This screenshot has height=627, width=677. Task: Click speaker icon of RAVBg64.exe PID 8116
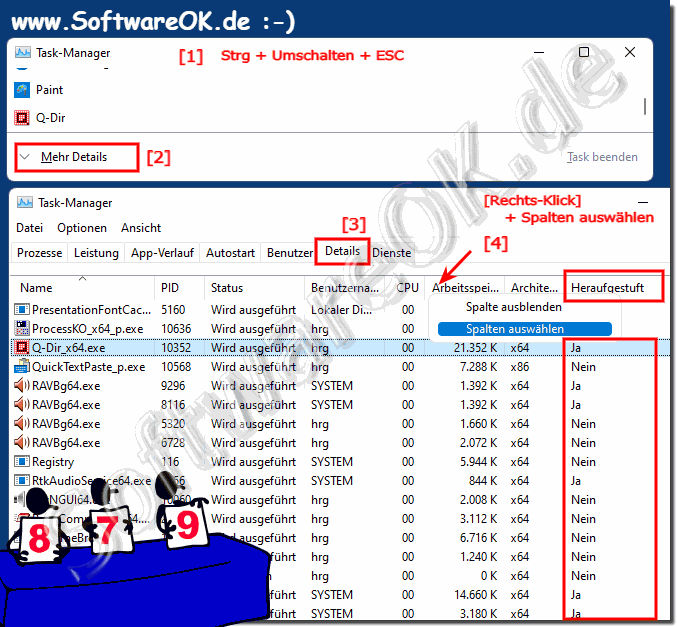tap(22, 405)
